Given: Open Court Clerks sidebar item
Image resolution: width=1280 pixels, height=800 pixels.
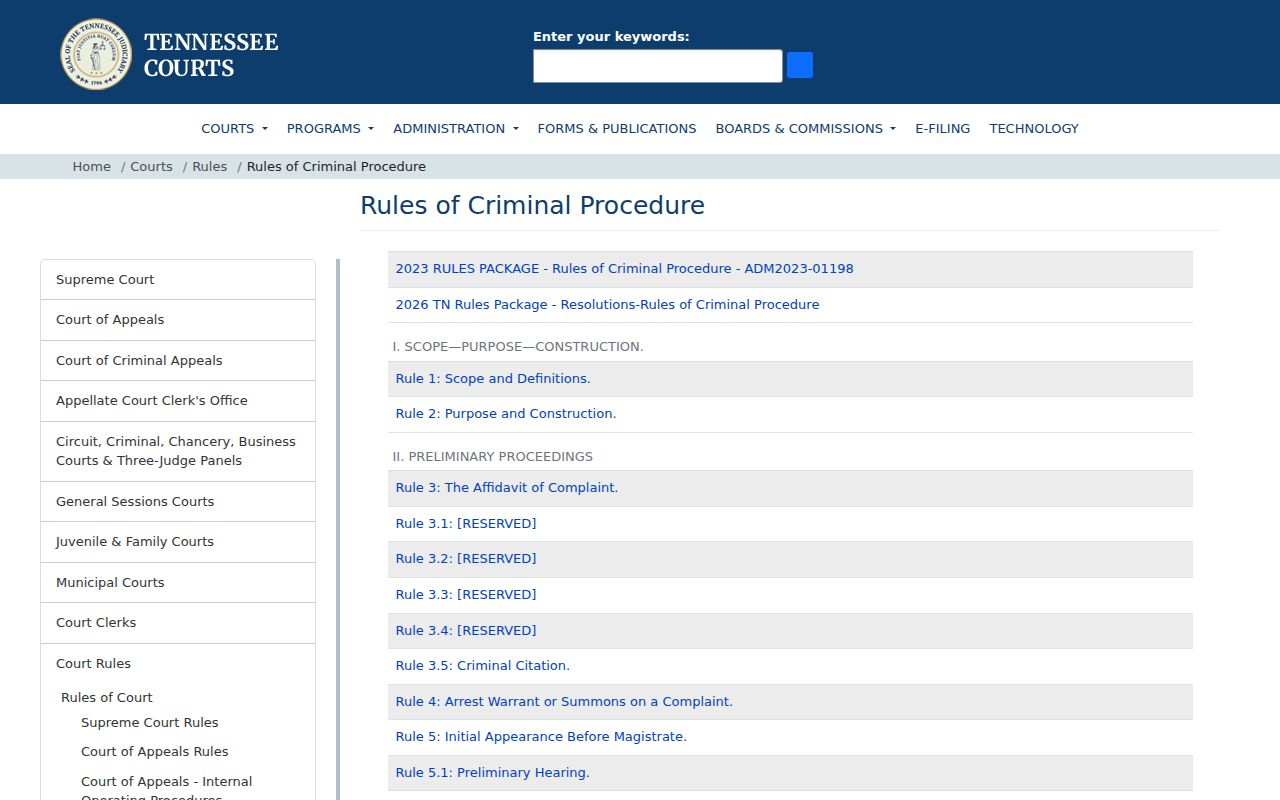Looking at the screenshot, I should click(178, 623).
